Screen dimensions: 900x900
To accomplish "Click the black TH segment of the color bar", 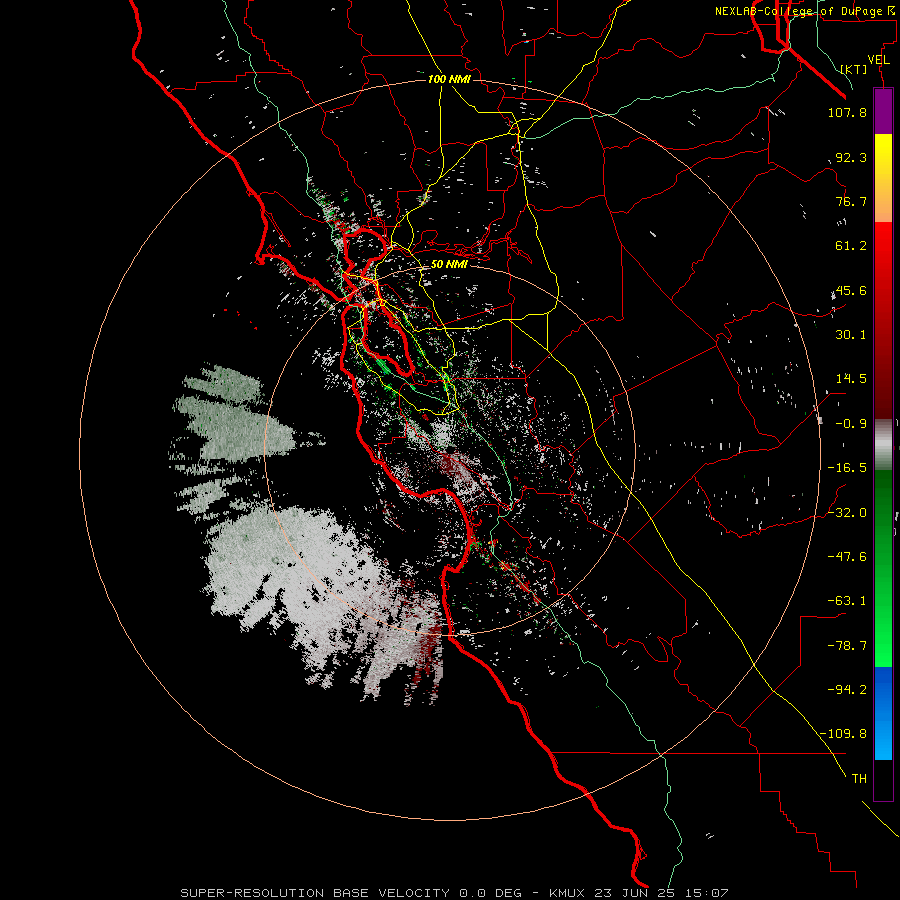I will pos(883,779).
